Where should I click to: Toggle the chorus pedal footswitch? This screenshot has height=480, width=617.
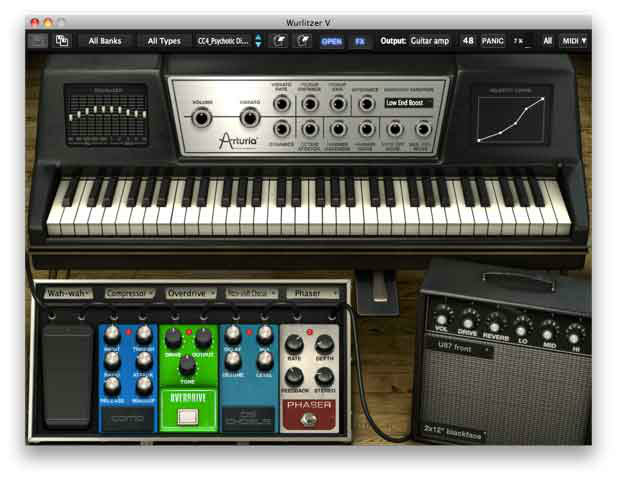click(248, 419)
